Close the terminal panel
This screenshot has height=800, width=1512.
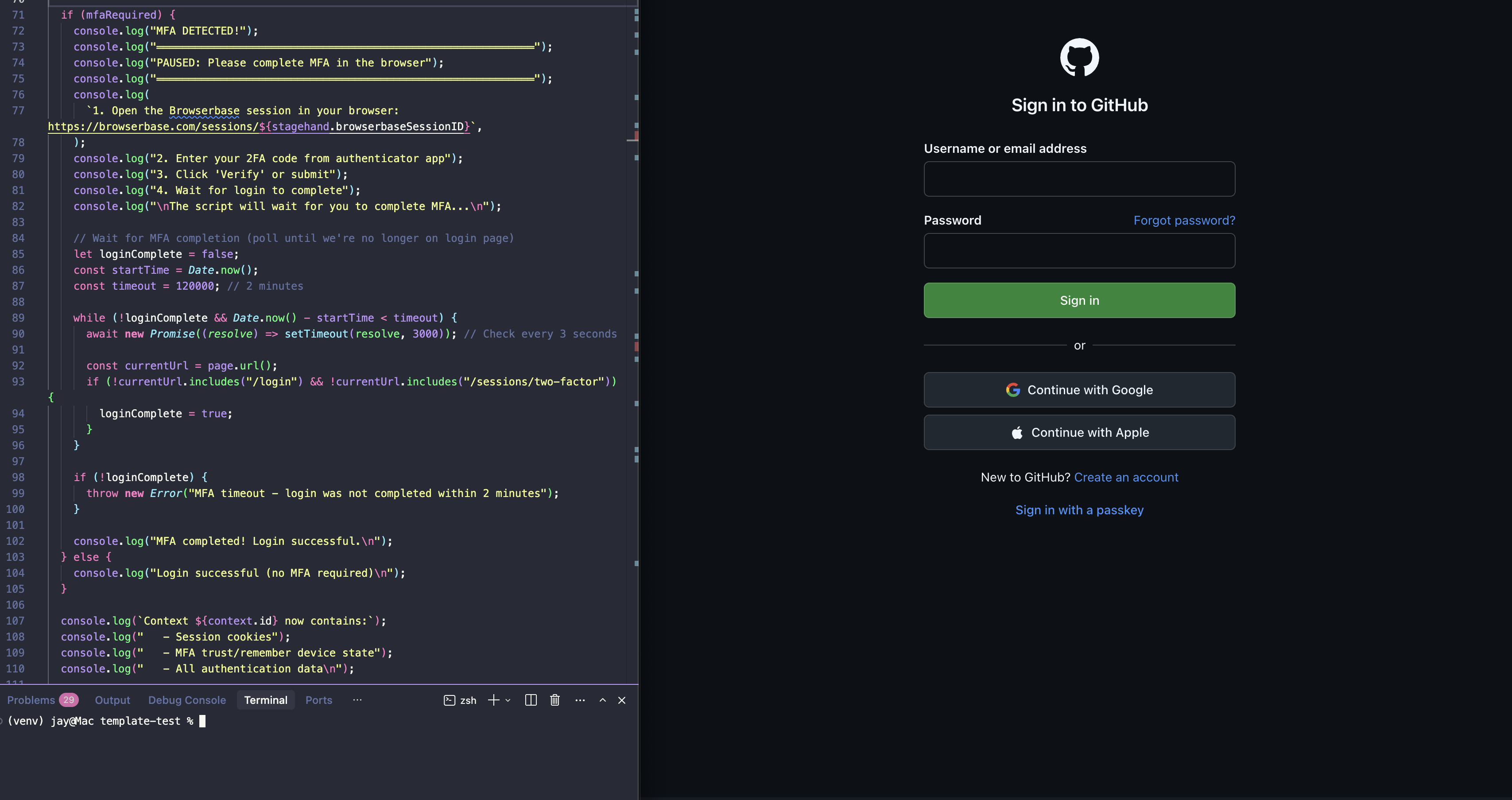click(622, 699)
